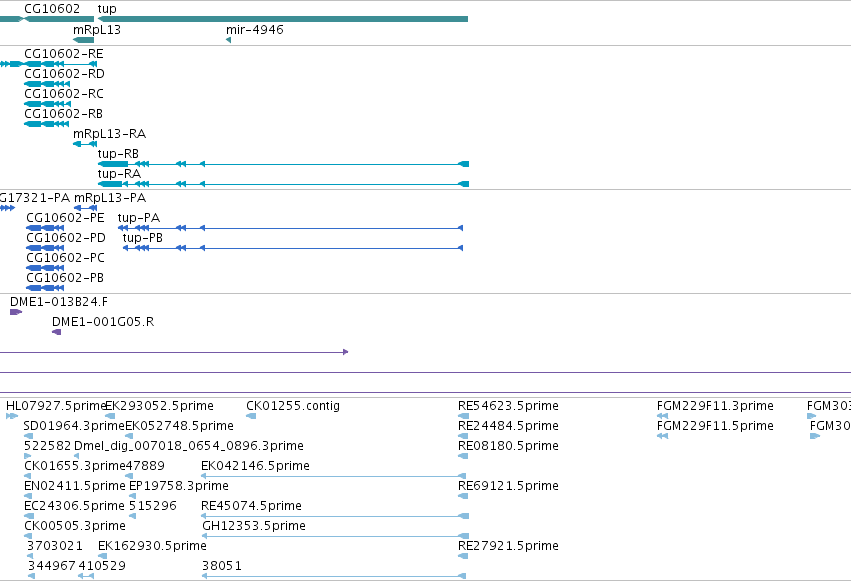
Task: Select the tup-PB protein feature
Action: coord(293,248)
